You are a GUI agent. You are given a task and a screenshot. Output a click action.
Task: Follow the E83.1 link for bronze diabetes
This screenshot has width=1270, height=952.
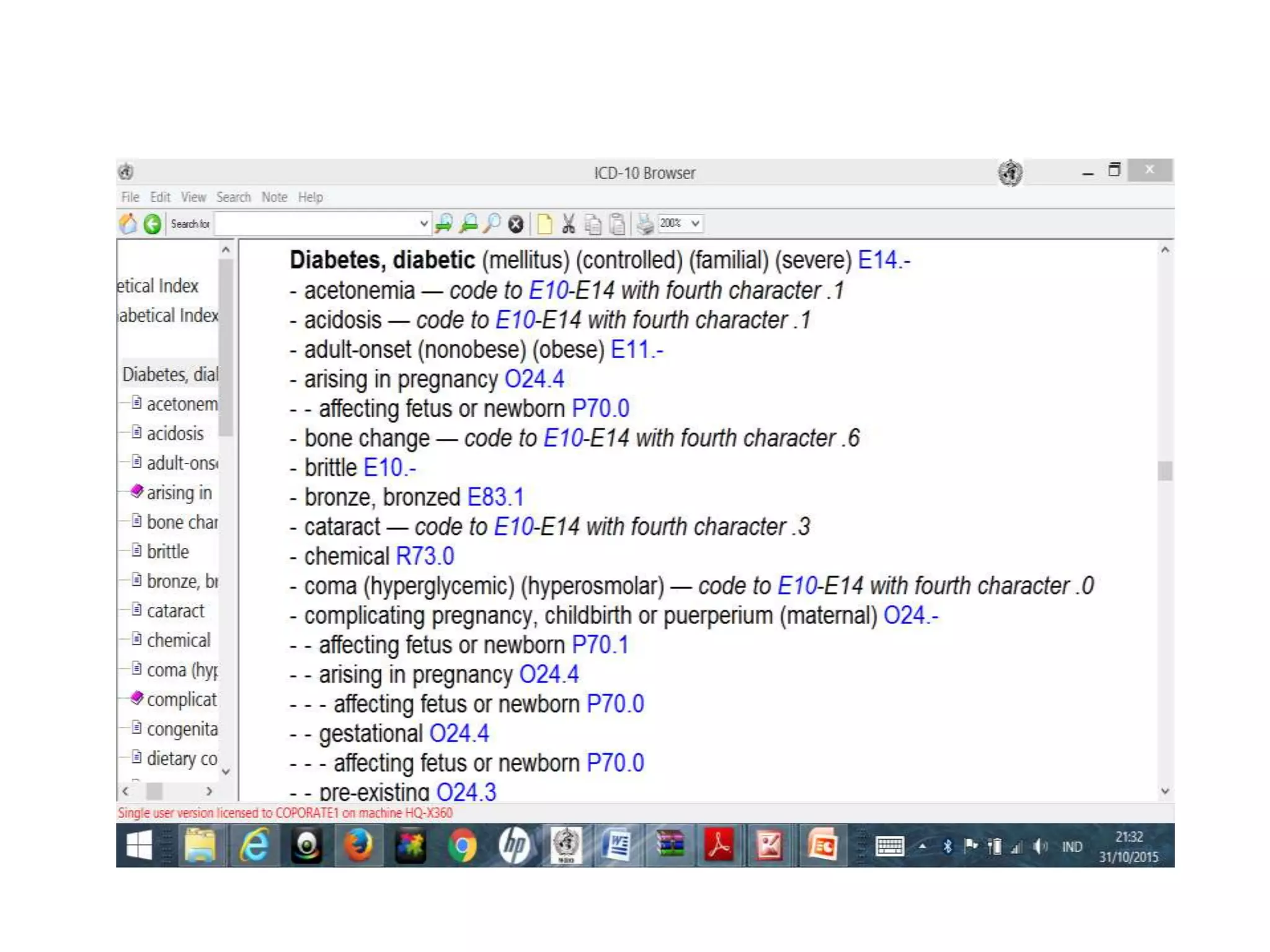tap(495, 497)
